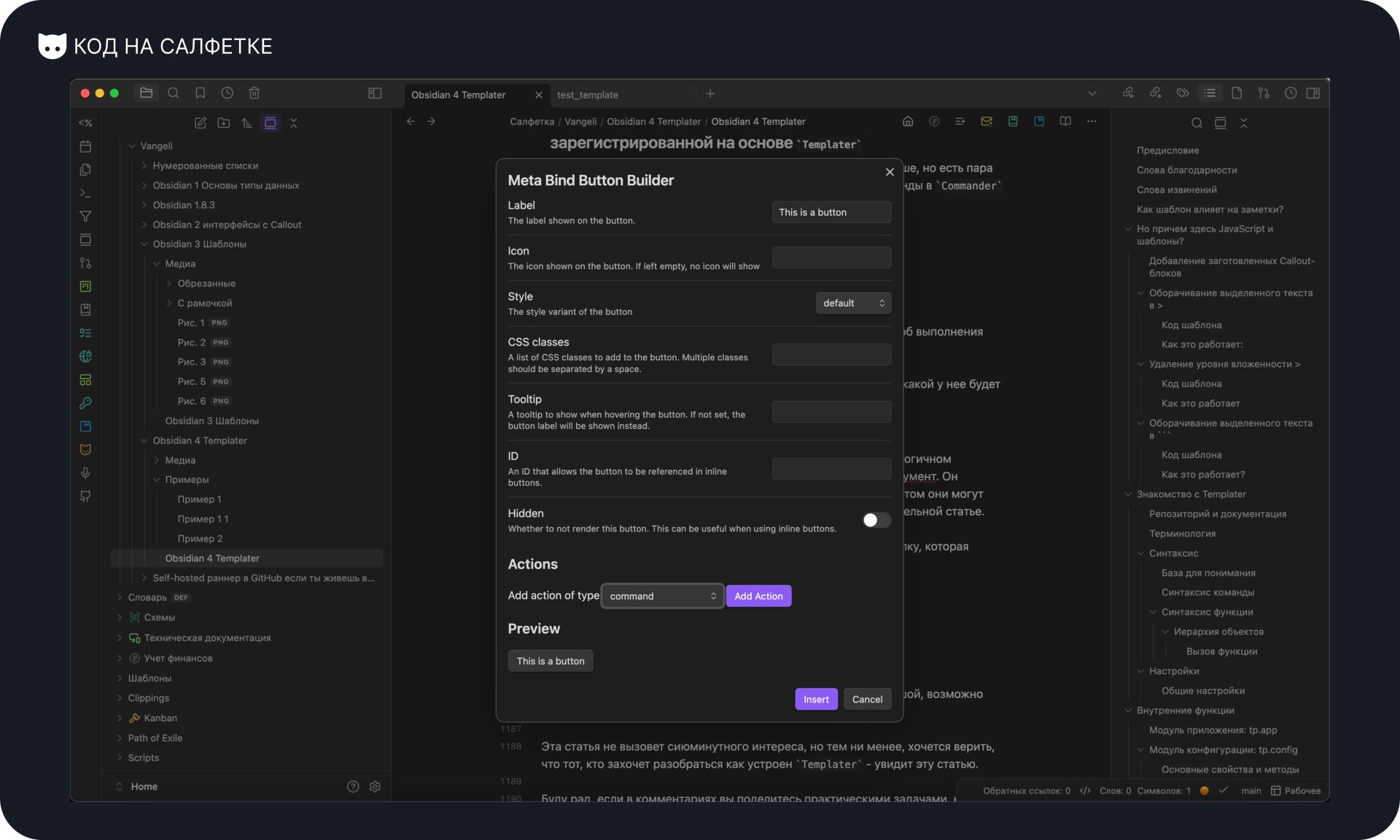
Task: Open command palette terminal icon in ribbon
Action: tap(85, 193)
